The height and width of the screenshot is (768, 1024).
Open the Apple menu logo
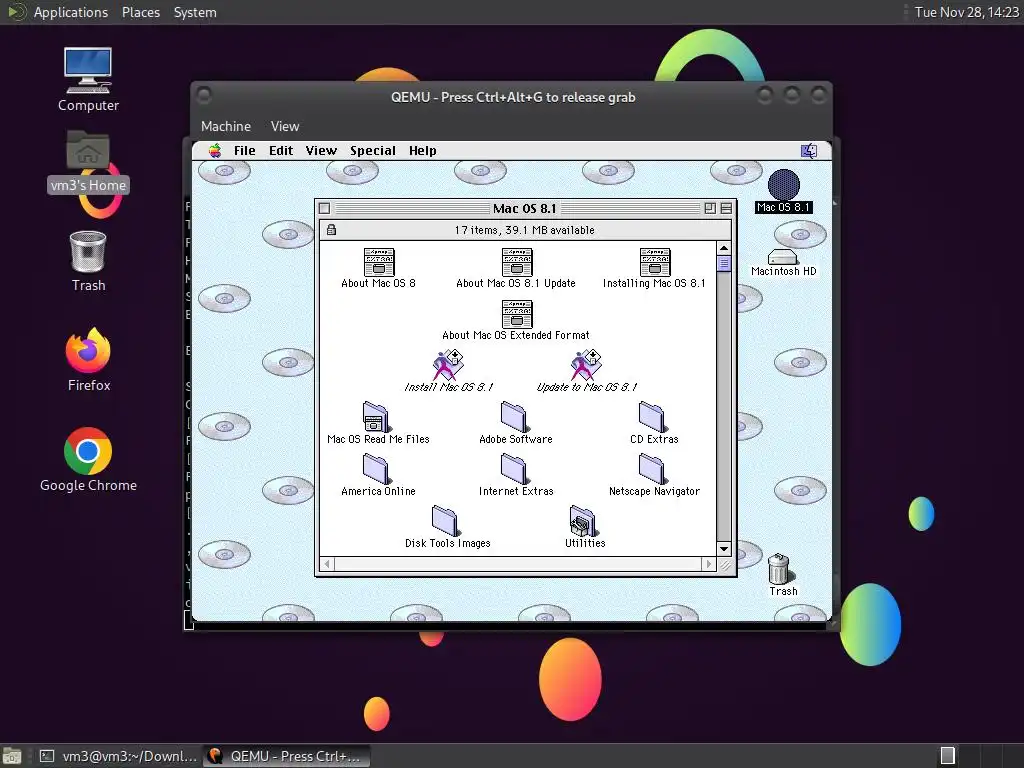click(215, 151)
